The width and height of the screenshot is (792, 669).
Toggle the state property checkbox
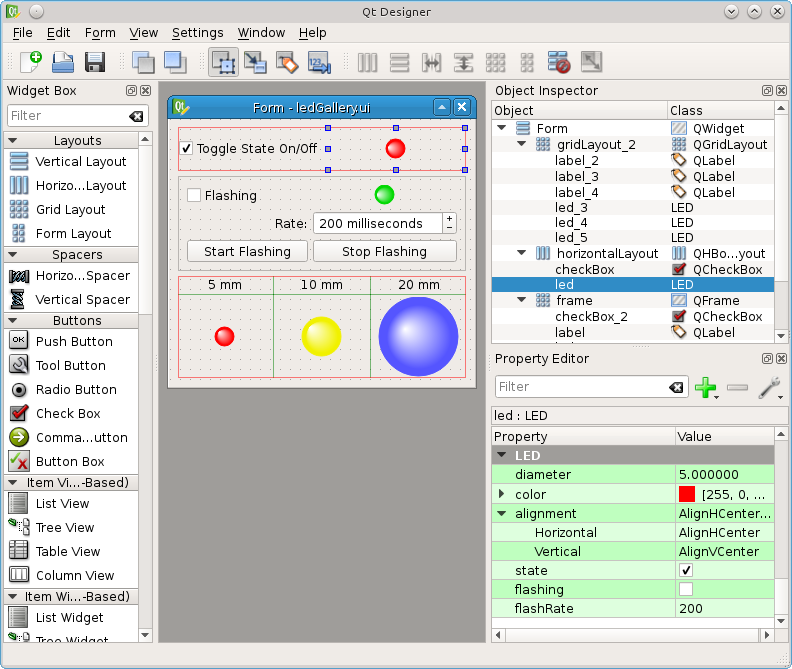point(686,570)
